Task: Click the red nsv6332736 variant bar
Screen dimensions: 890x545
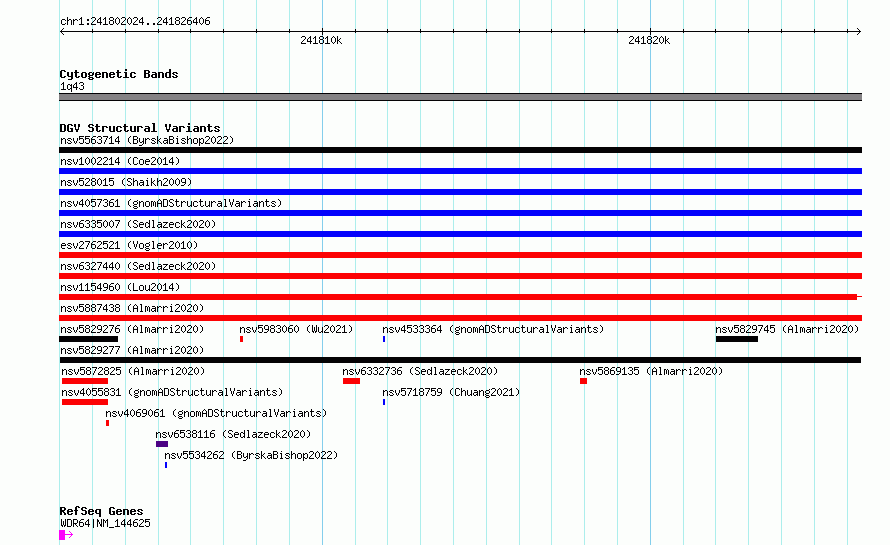Action: tap(351, 381)
